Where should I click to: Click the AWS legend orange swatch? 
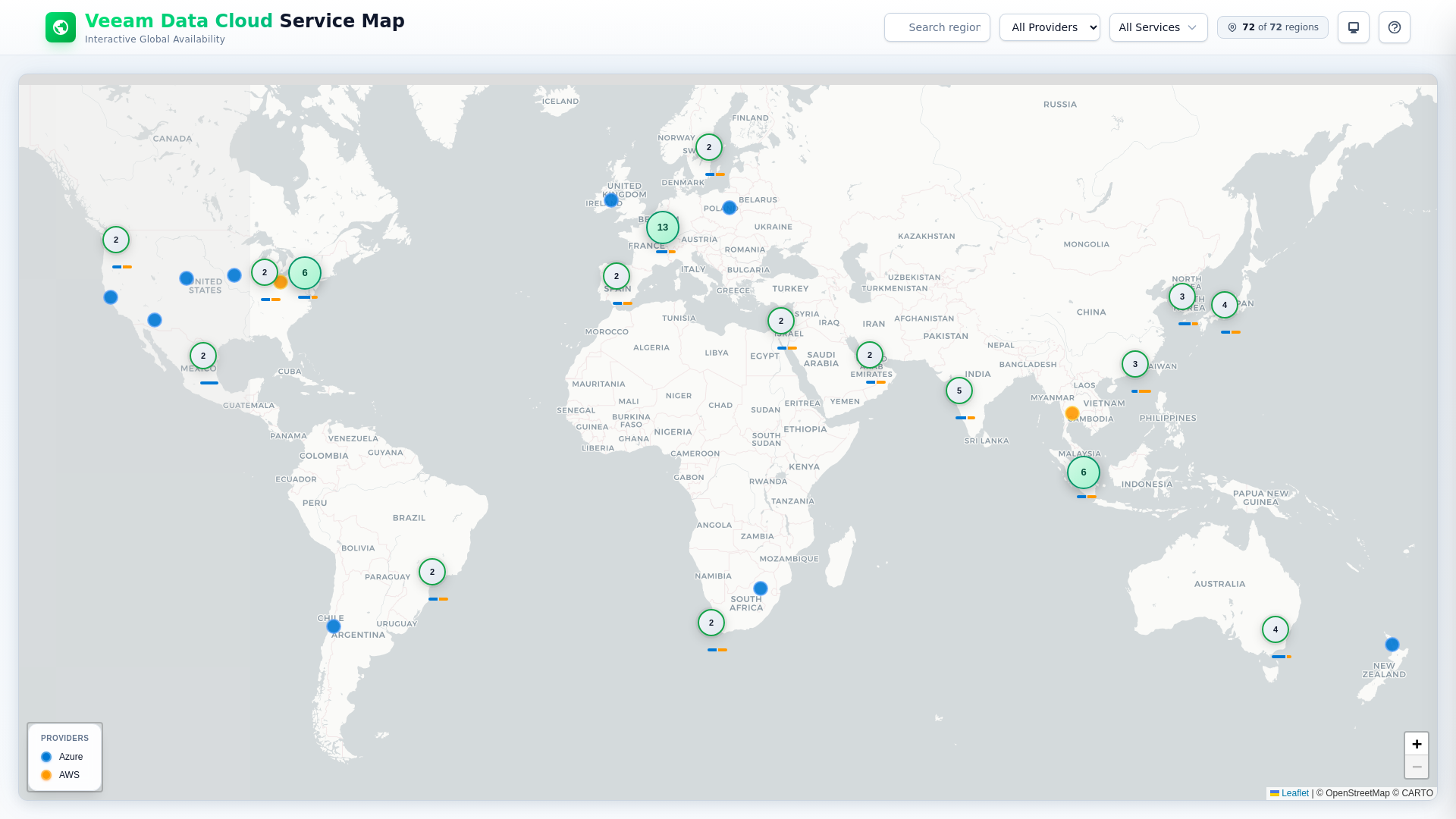(x=46, y=775)
